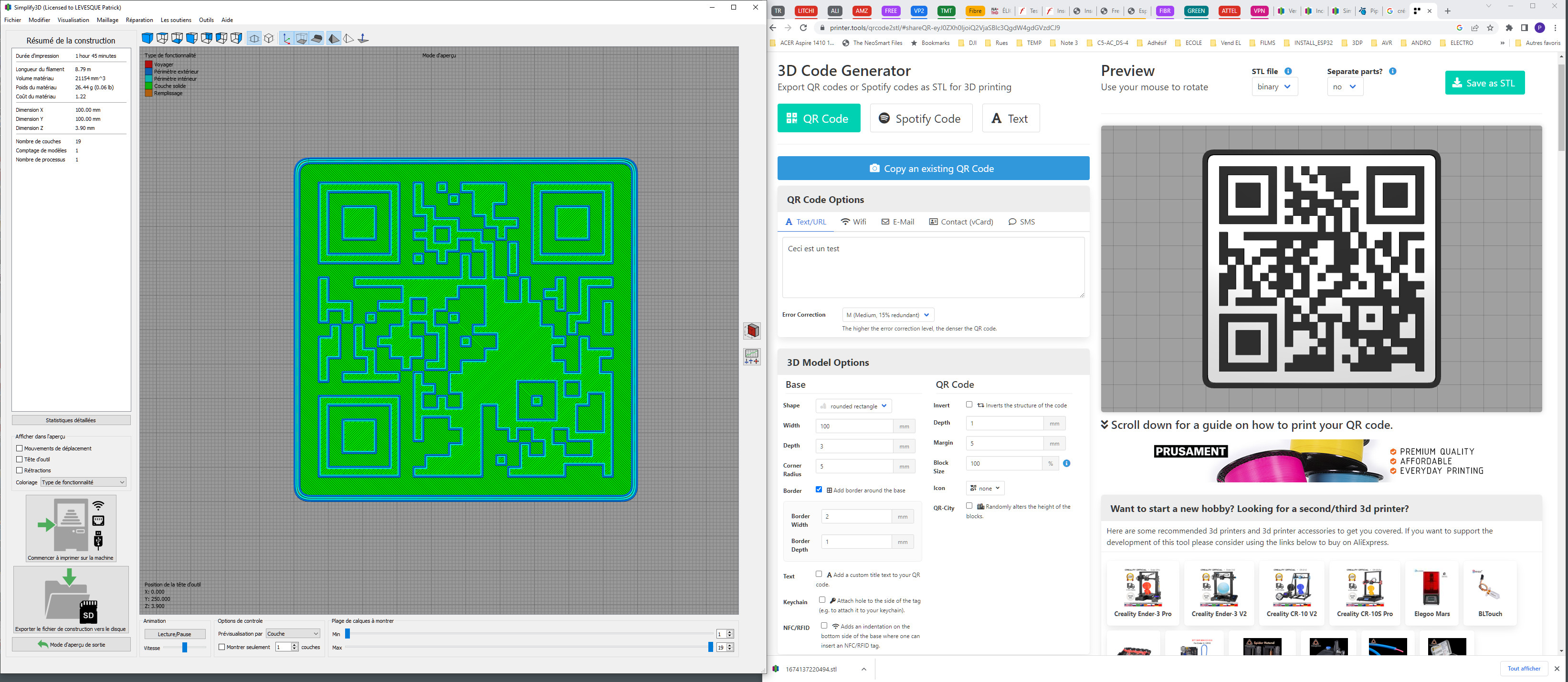Click Tout afficher in downloads bar
Screen dimensions: 1568x682
pos(1524,669)
